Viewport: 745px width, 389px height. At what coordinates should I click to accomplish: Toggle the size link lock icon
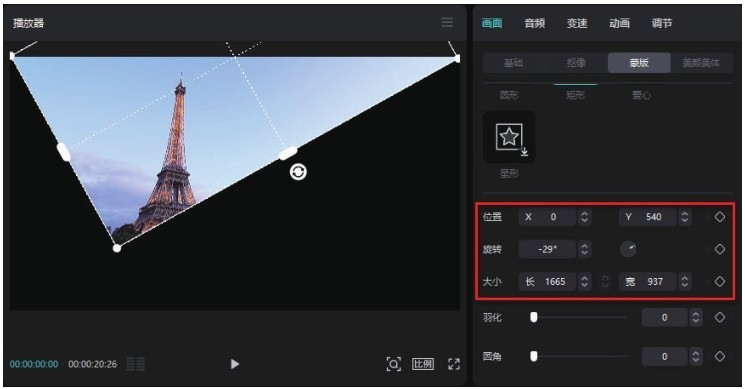(x=605, y=282)
